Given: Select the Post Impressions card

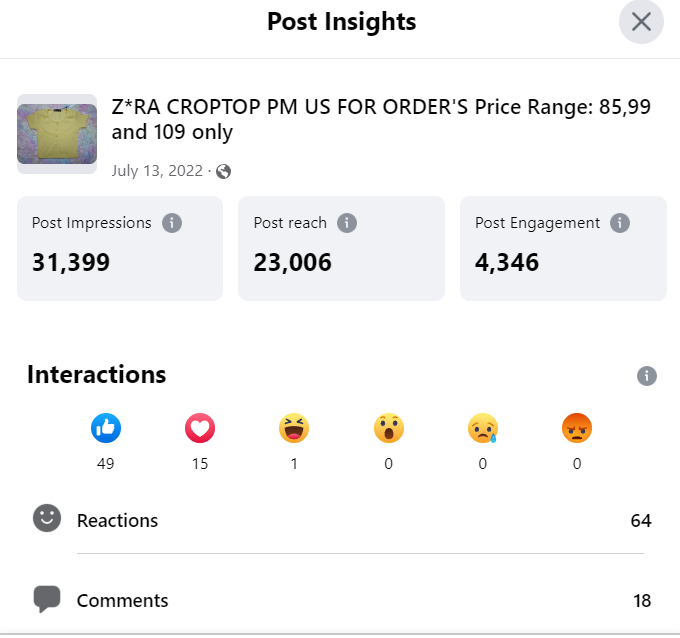Looking at the screenshot, I should click(x=120, y=247).
